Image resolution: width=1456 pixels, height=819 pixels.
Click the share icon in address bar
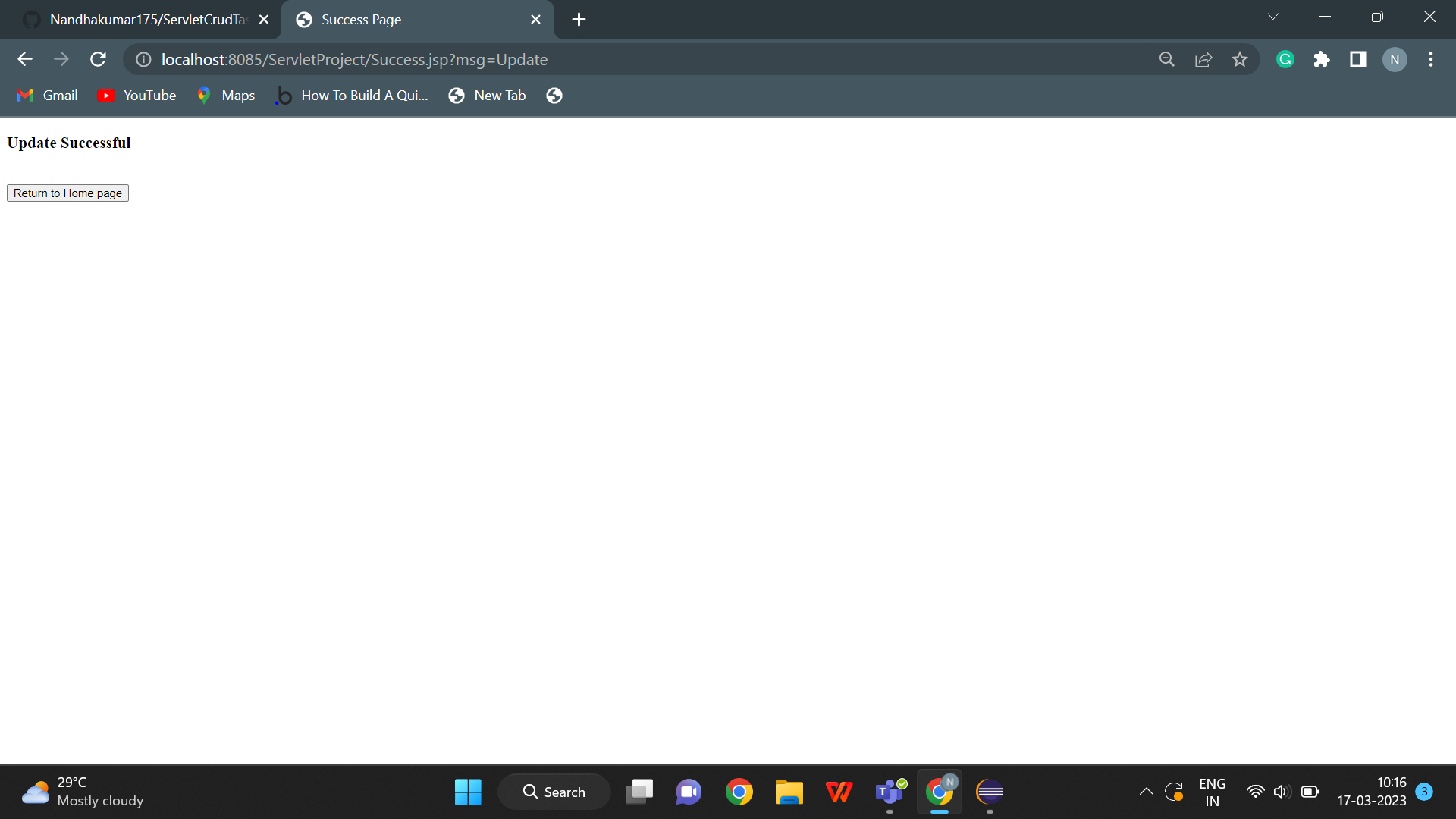tap(1204, 59)
